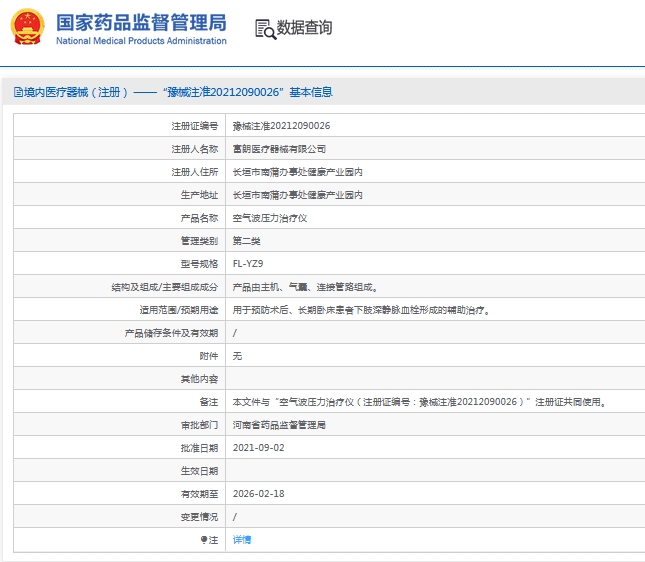The image size is (645, 562).
Task: Open the 详情 link
Action: pyautogui.click(x=241, y=539)
